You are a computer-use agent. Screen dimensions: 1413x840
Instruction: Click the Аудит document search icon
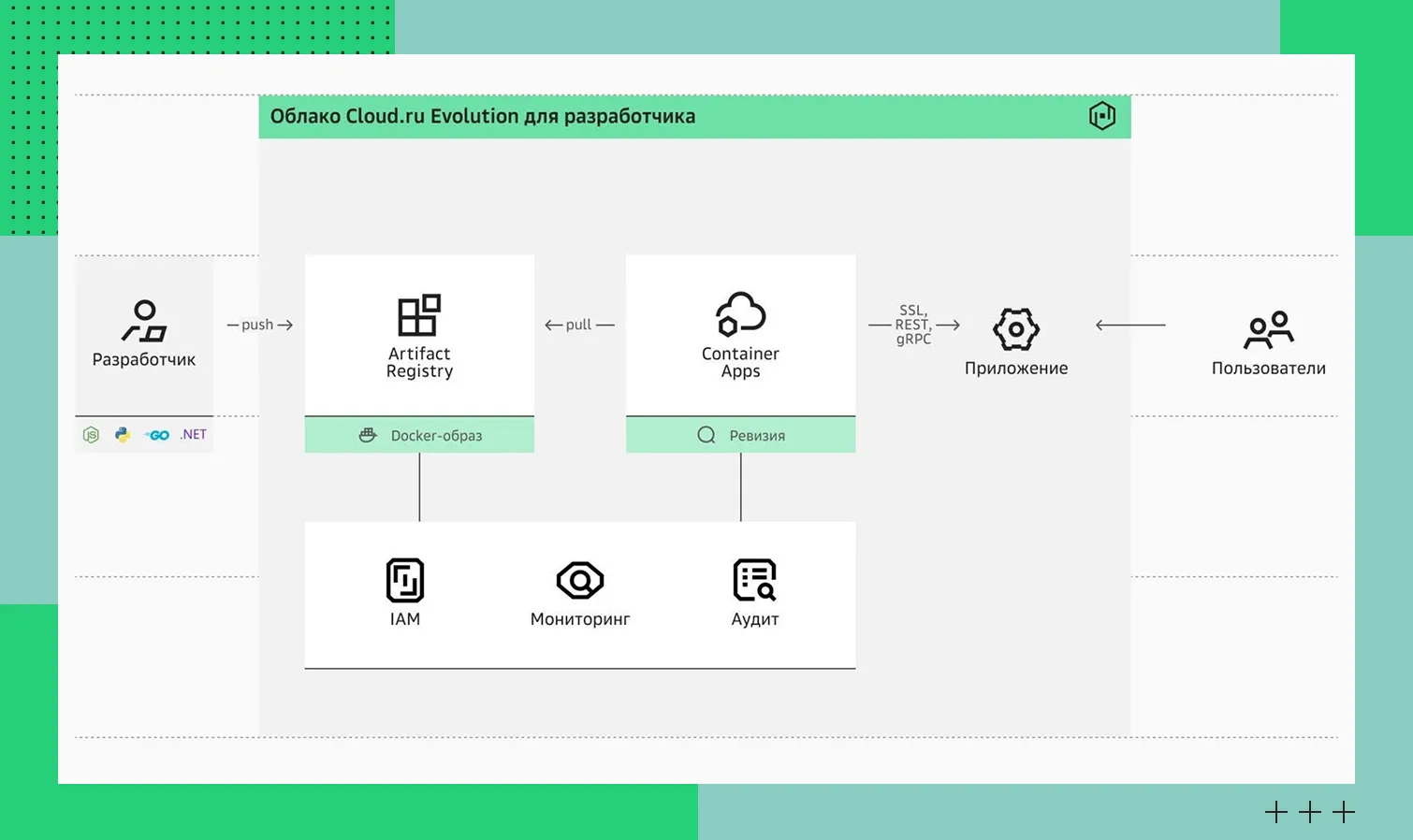pos(755,580)
